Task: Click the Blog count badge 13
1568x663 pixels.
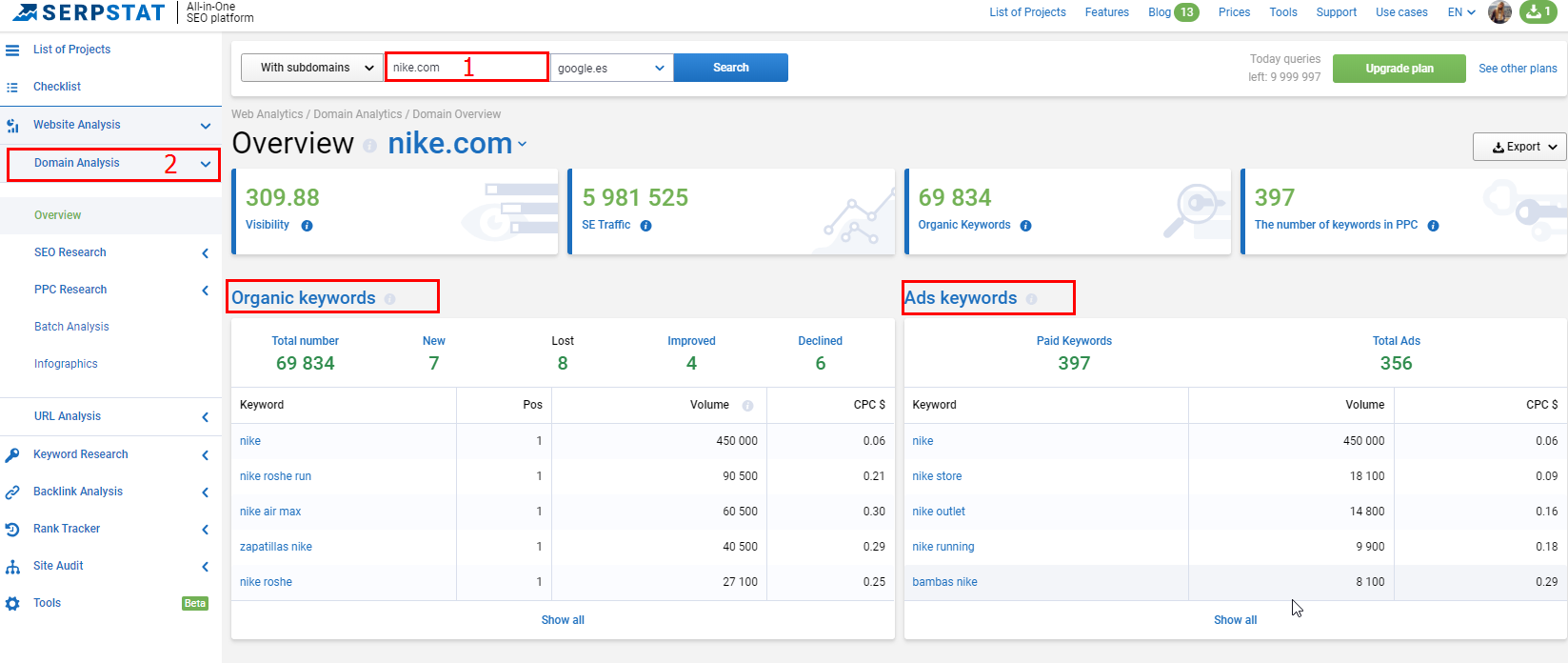Action: click(x=1186, y=12)
